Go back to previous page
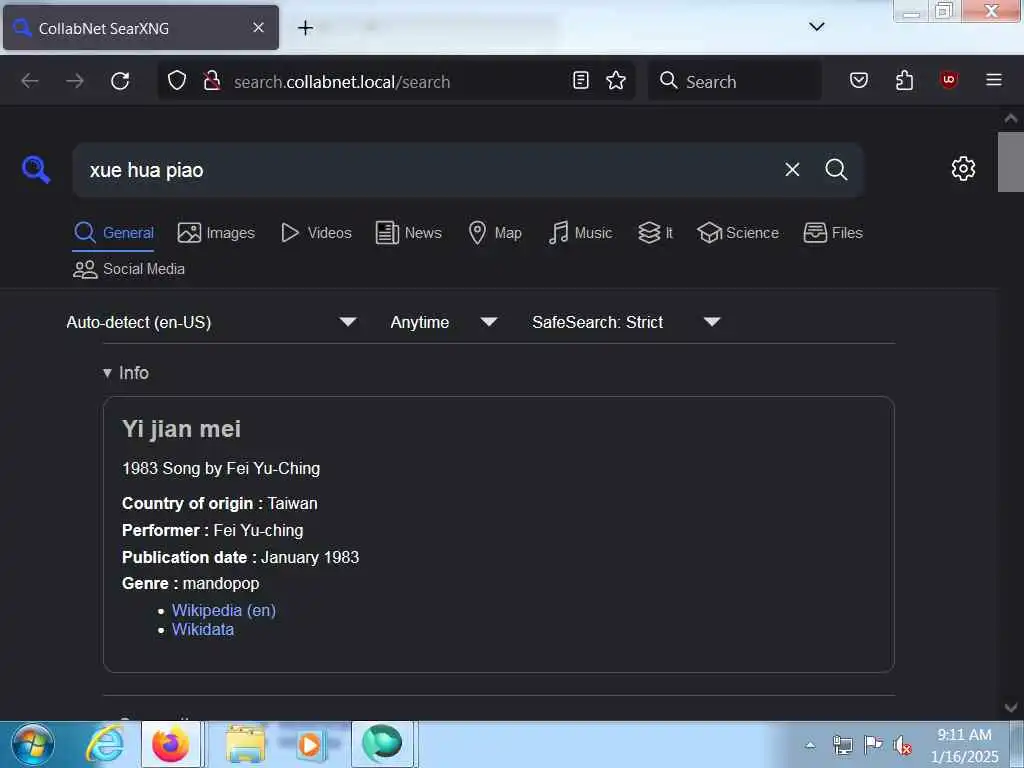Image resolution: width=1024 pixels, height=768 pixels. tap(30, 81)
